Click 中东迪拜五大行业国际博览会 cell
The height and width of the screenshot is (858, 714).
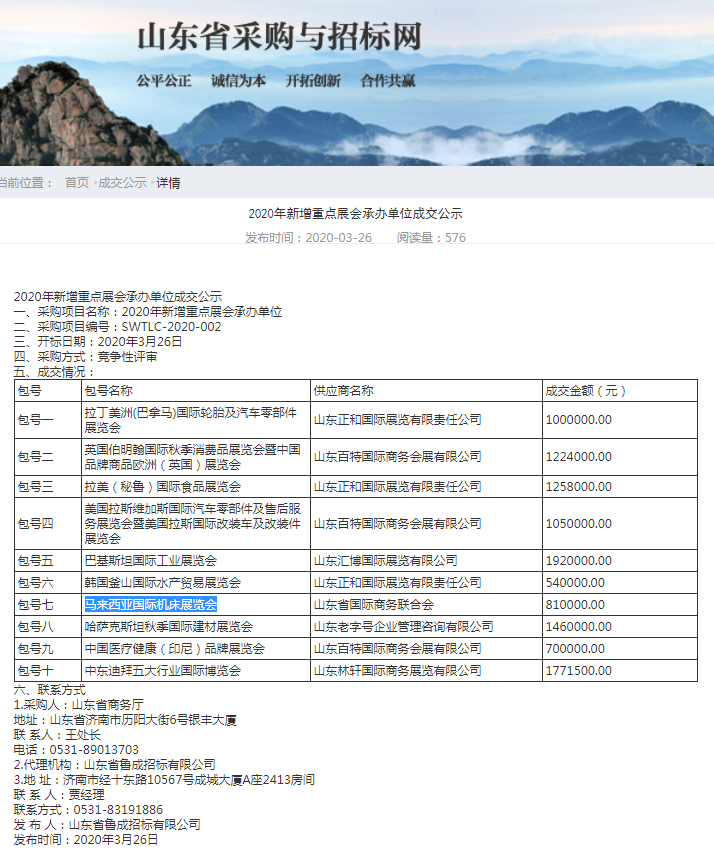click(196, 670)
